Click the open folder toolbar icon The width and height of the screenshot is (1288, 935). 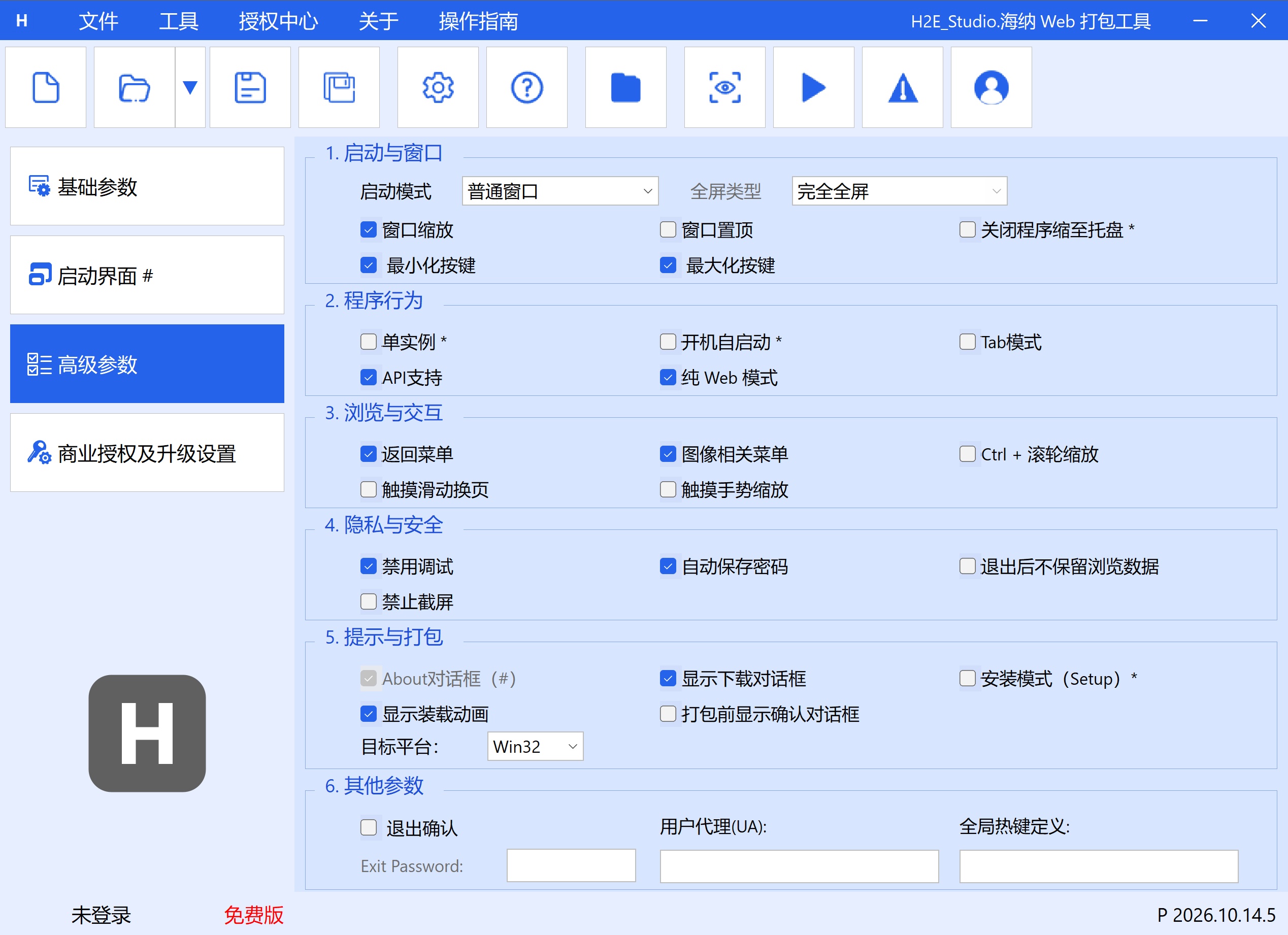point(134,87)
